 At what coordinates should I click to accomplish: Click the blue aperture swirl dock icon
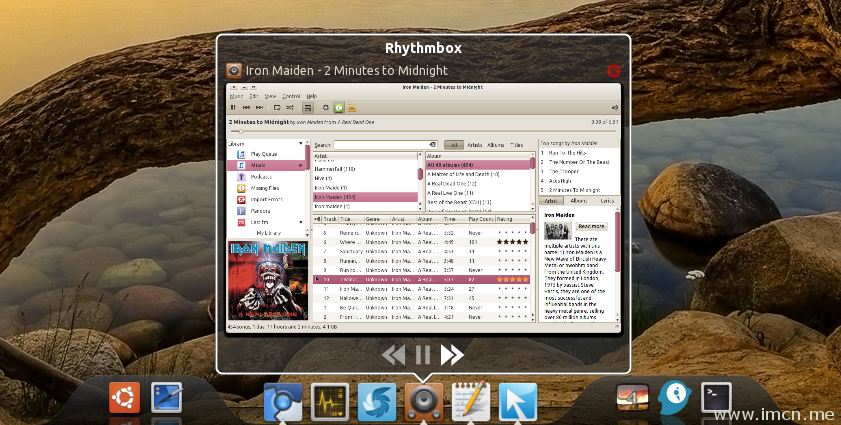coord(377,402)
